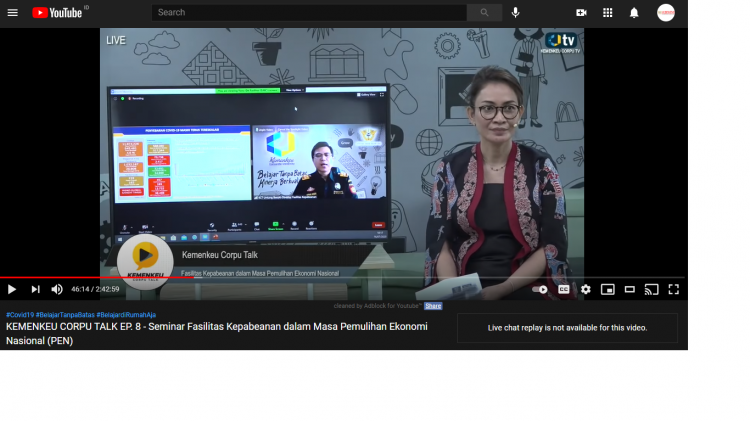Start voice search with the microphone icon
The width and height of the screenshot is (750, 421).
(x=515, y=12)
